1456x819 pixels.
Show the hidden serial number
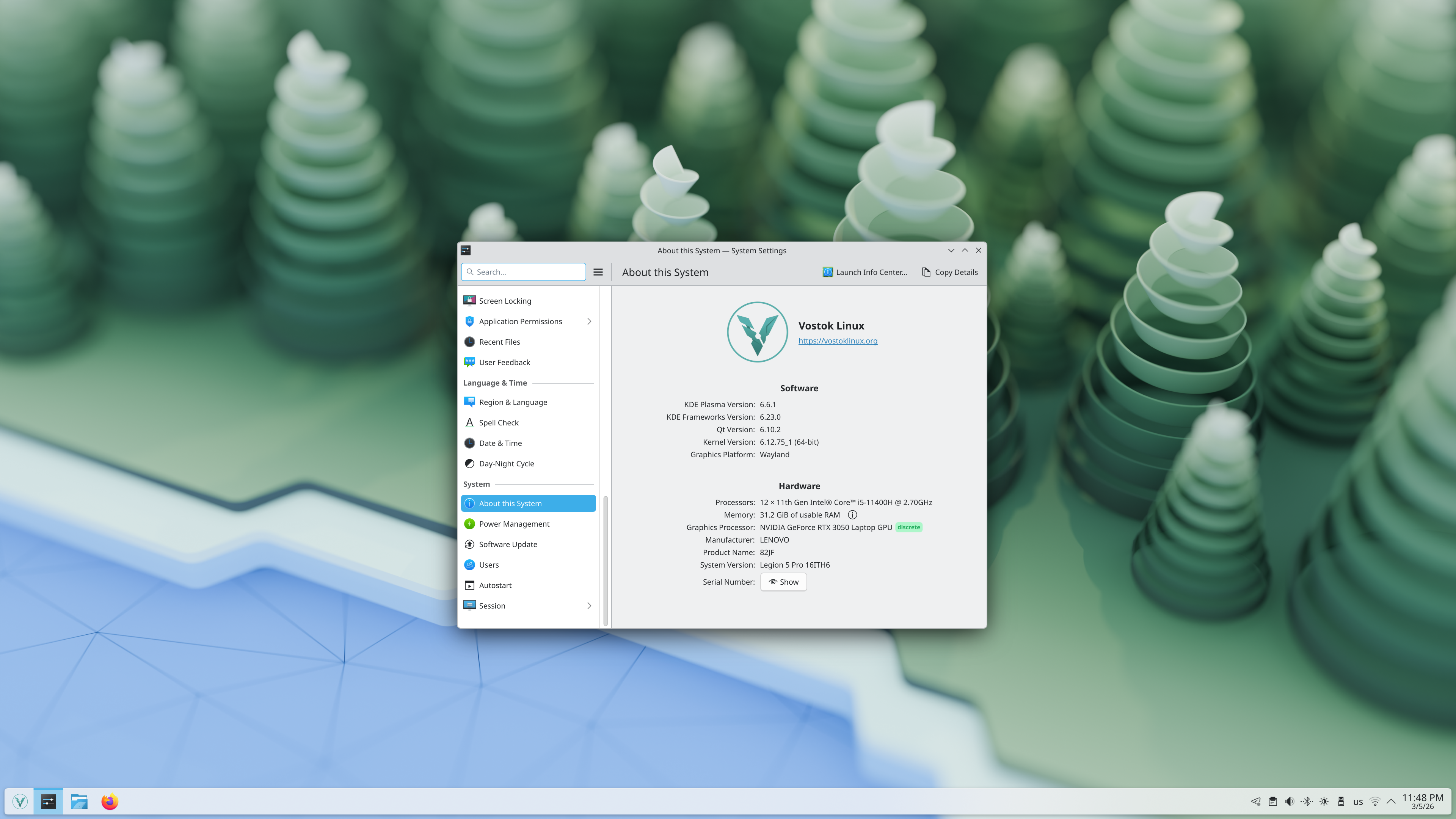point(783,582)
